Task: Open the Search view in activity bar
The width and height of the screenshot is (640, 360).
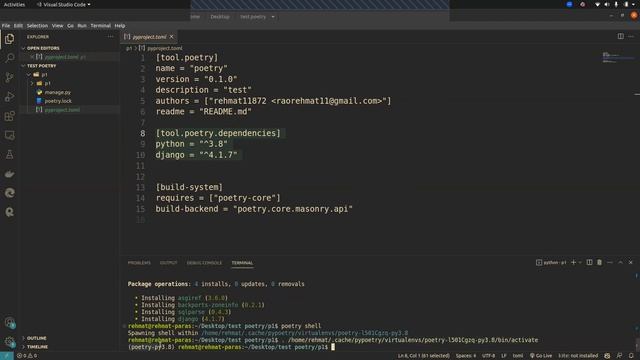Action: pyautogui.click(x=9, y=58)
